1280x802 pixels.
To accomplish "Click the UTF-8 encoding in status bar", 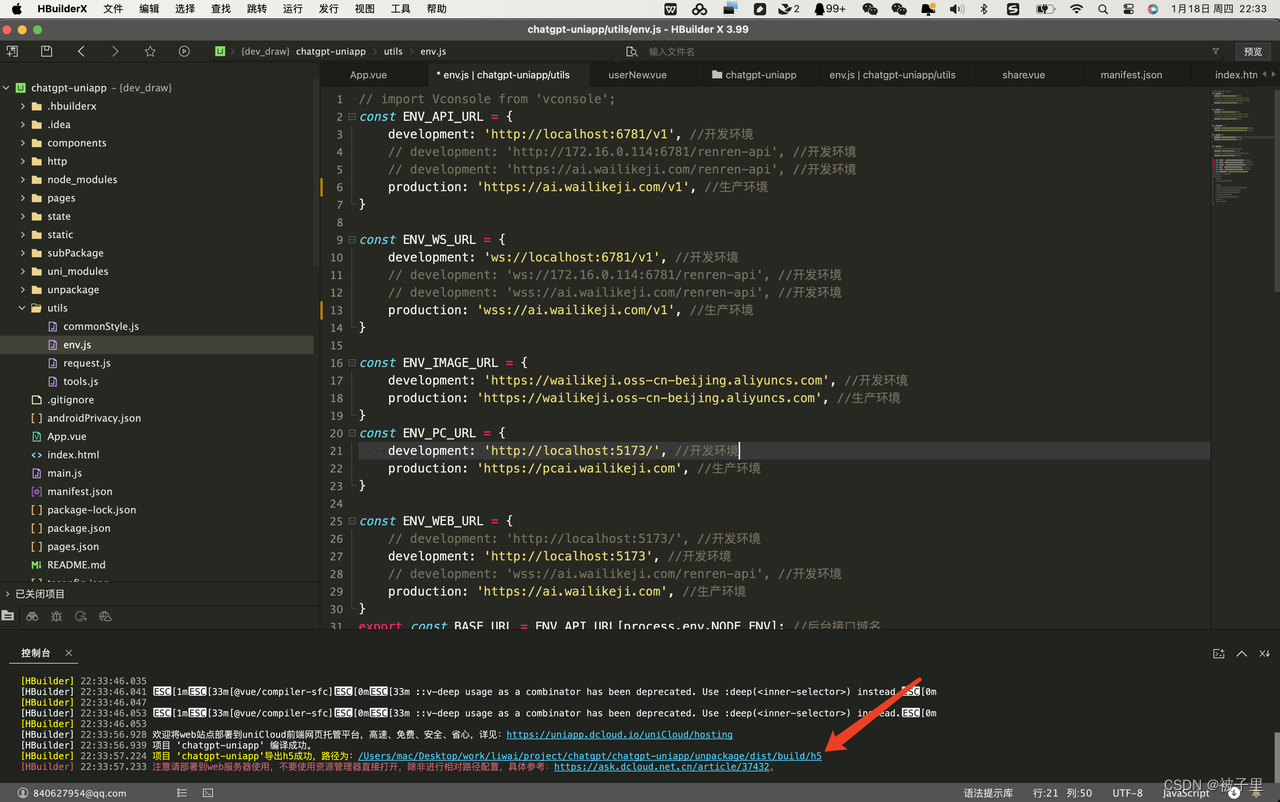I will 1128,793.
